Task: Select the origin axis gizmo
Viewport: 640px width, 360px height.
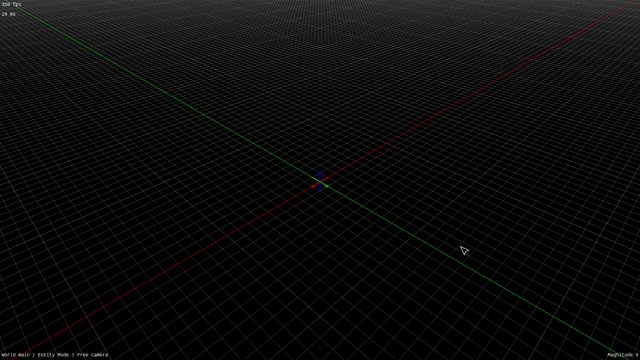Action: pyautogui.click(x=320, y=182)
